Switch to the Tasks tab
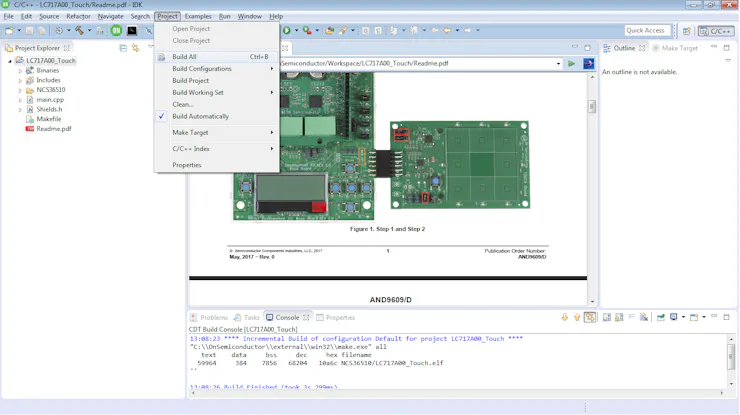 pos(247,318)
